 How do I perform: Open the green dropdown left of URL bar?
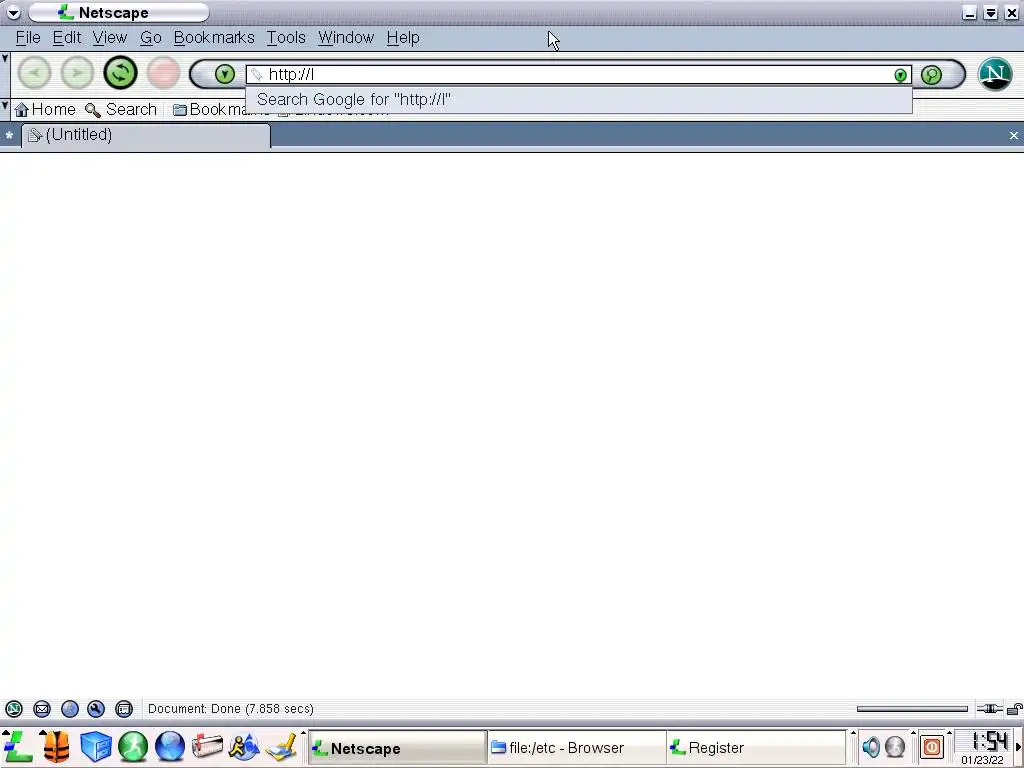[224, 74]
